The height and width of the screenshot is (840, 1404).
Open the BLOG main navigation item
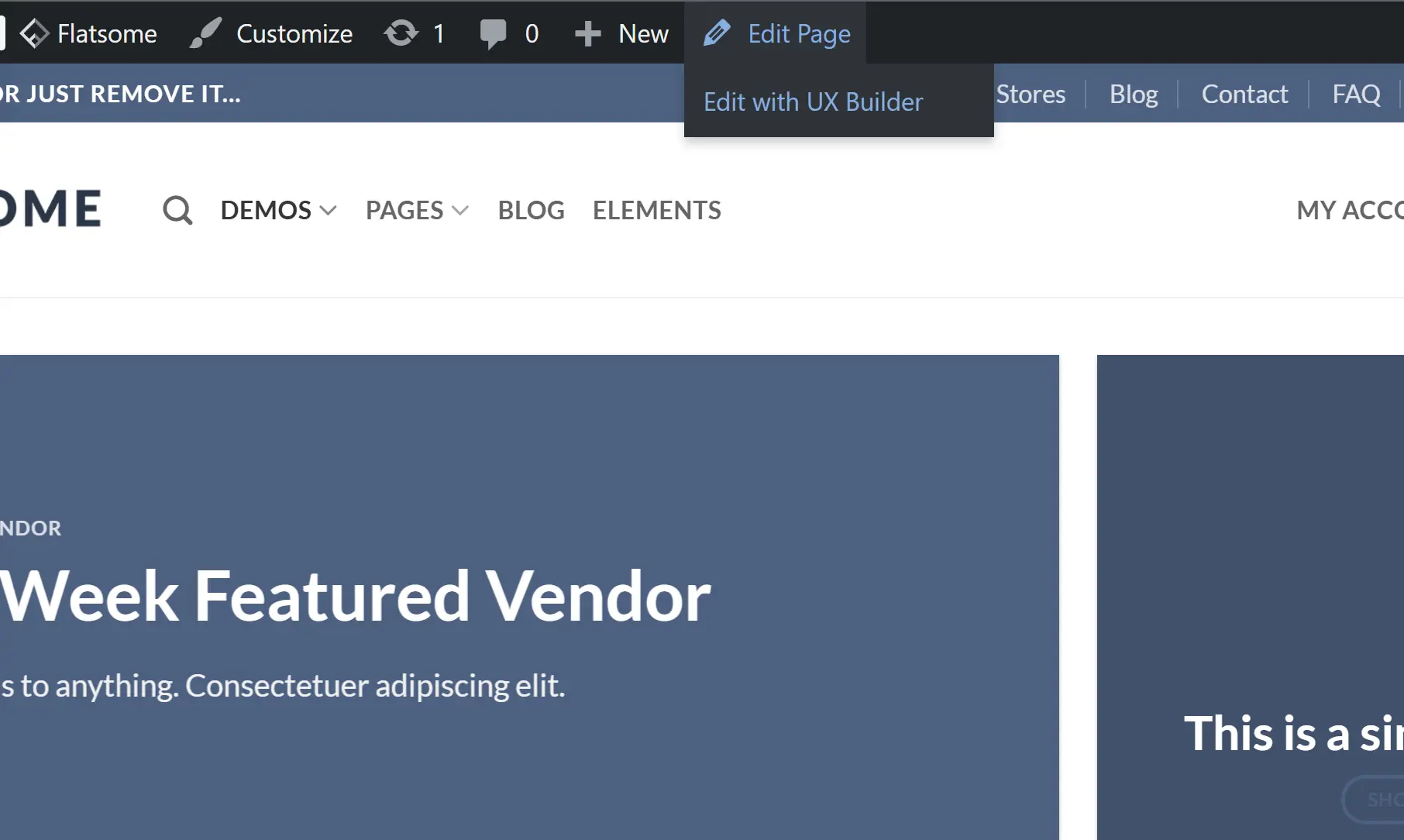pos(531,210)
